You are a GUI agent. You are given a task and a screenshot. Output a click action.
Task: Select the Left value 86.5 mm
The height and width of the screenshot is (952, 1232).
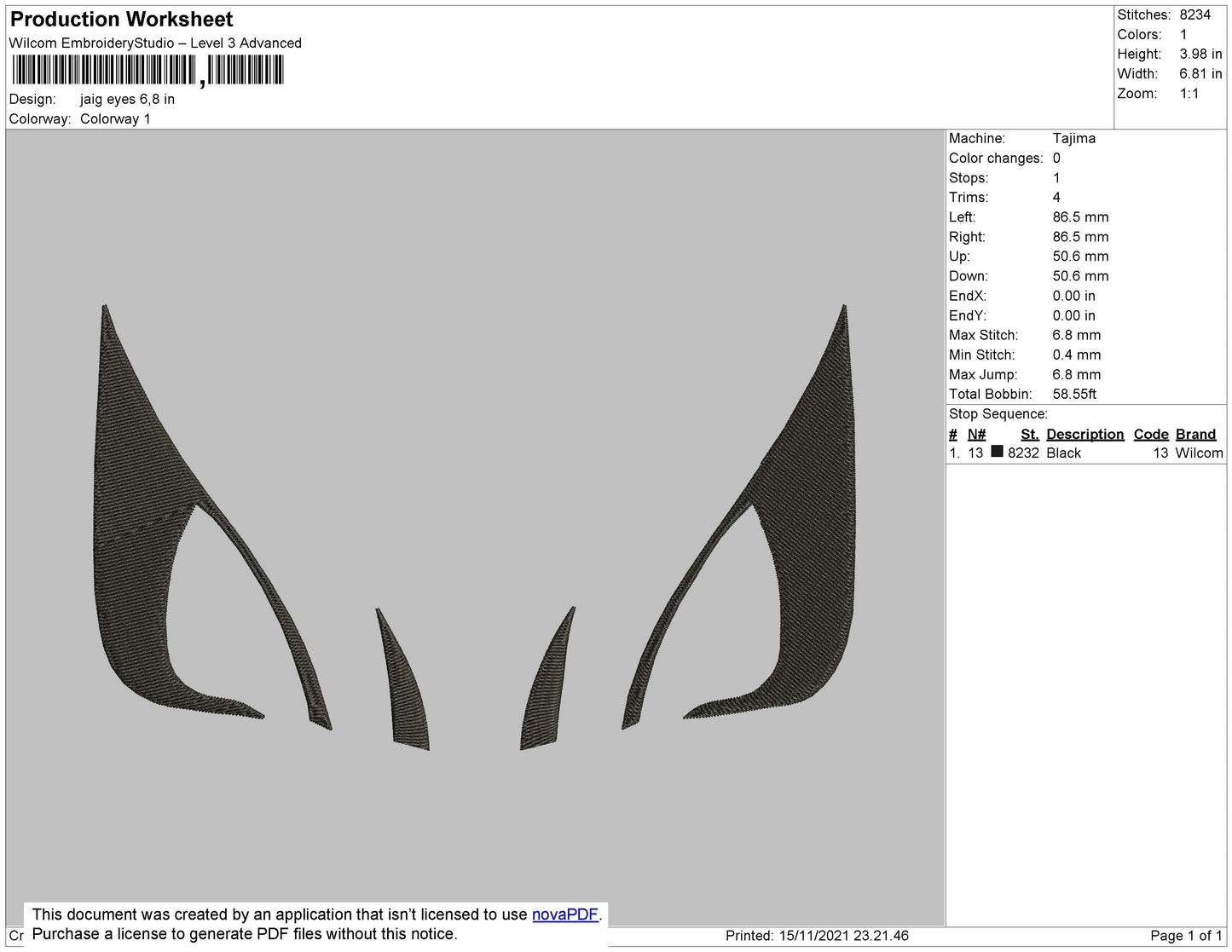(x=1080, y=216)
